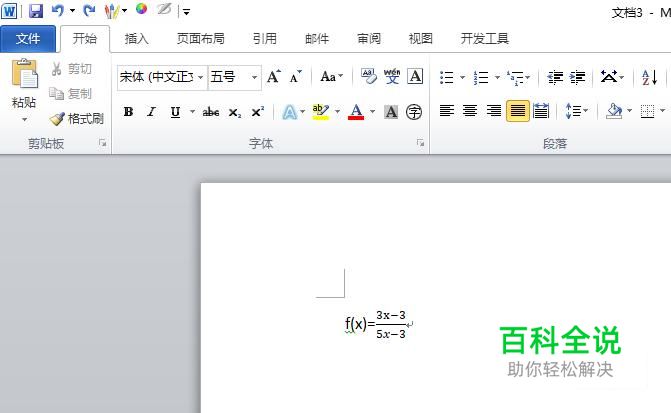Screen dimensions: 671x413
Task: Open the 字体 dialog launcher
Action: (421, 143)
